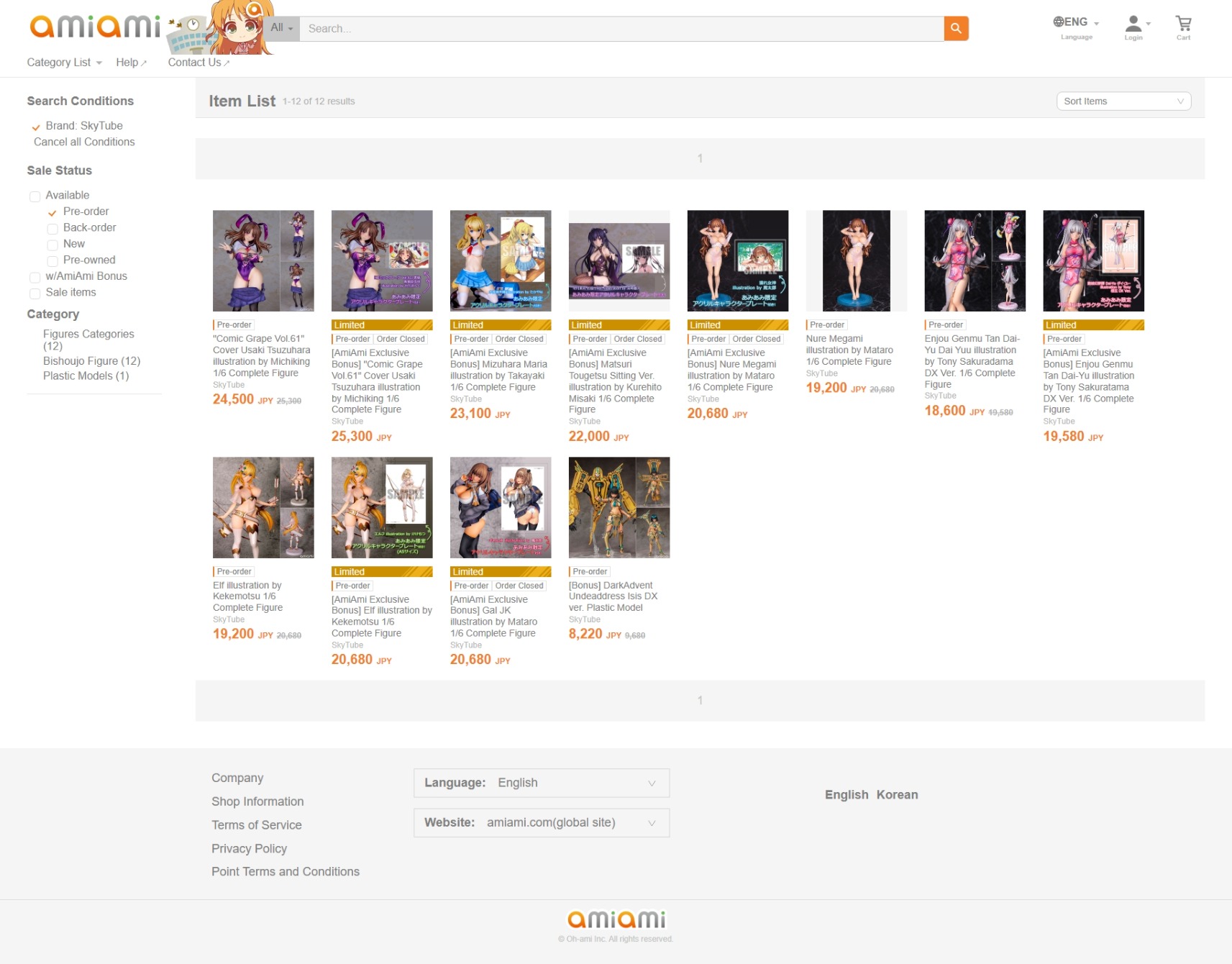Open AmiAmi Bonus Nure Megami thumbnail priced 20,680

pos(738,260)
